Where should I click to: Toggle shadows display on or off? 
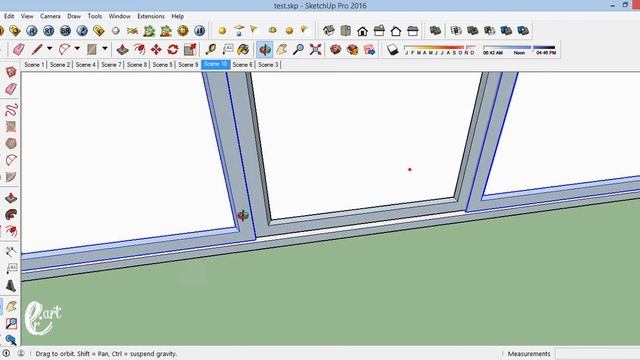click(393, 49)
